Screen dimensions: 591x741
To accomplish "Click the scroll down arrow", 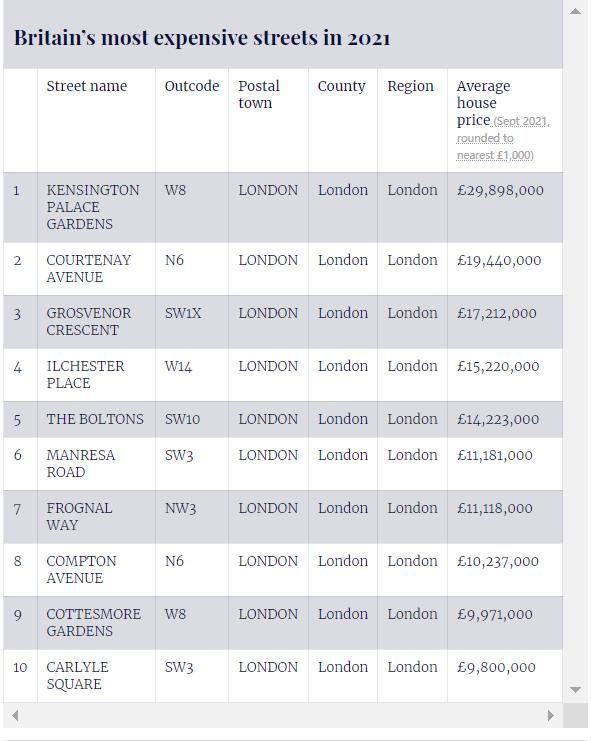I will coord(575,689).
